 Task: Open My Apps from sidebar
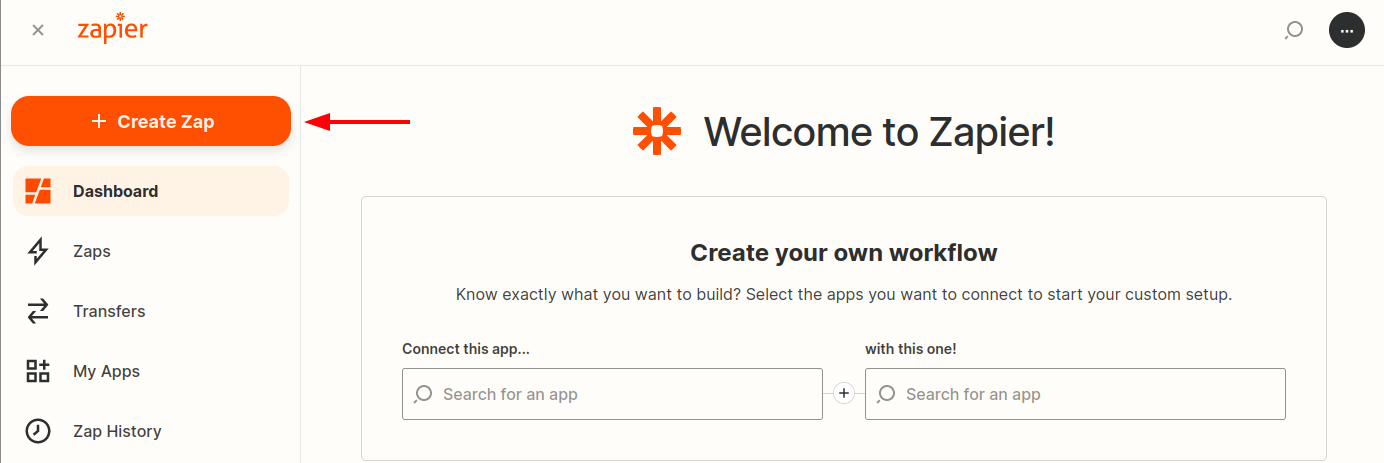click(106, 371)
